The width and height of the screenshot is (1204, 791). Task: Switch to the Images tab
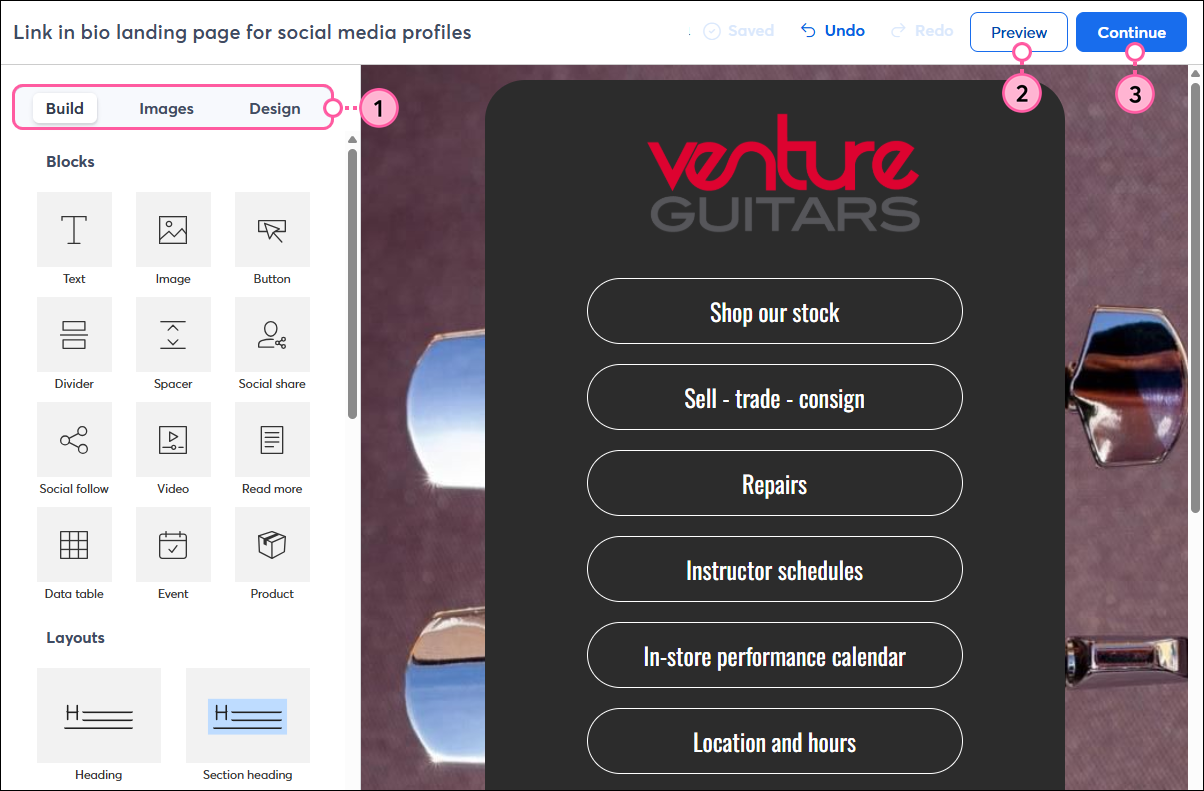pyautogui.click(x=166, y=108)
